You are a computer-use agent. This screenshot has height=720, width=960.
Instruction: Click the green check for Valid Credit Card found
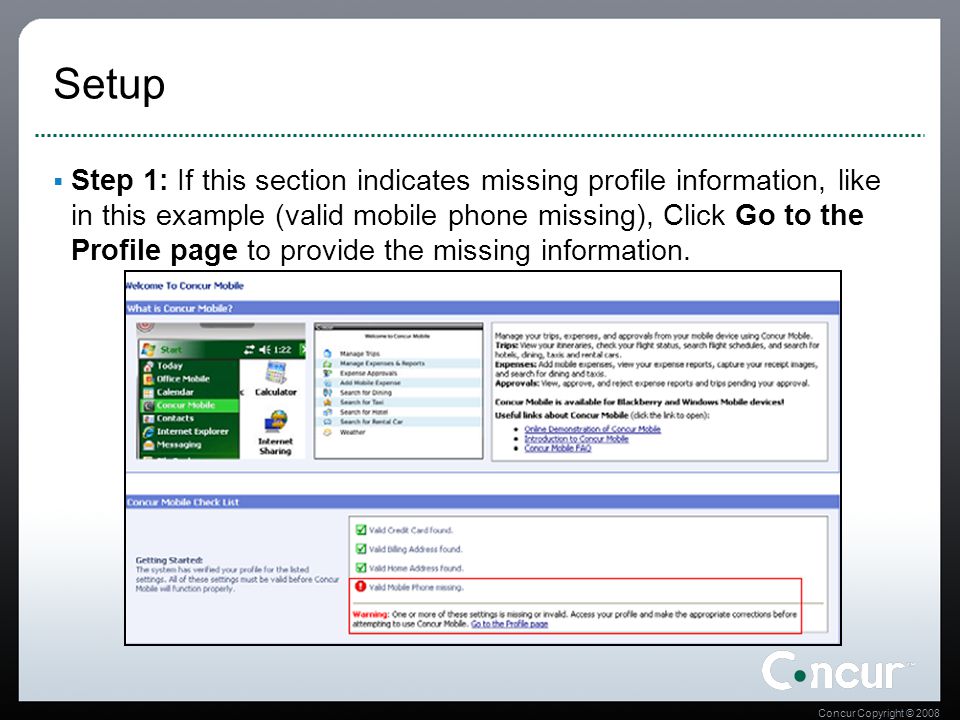tap(361, 530)
